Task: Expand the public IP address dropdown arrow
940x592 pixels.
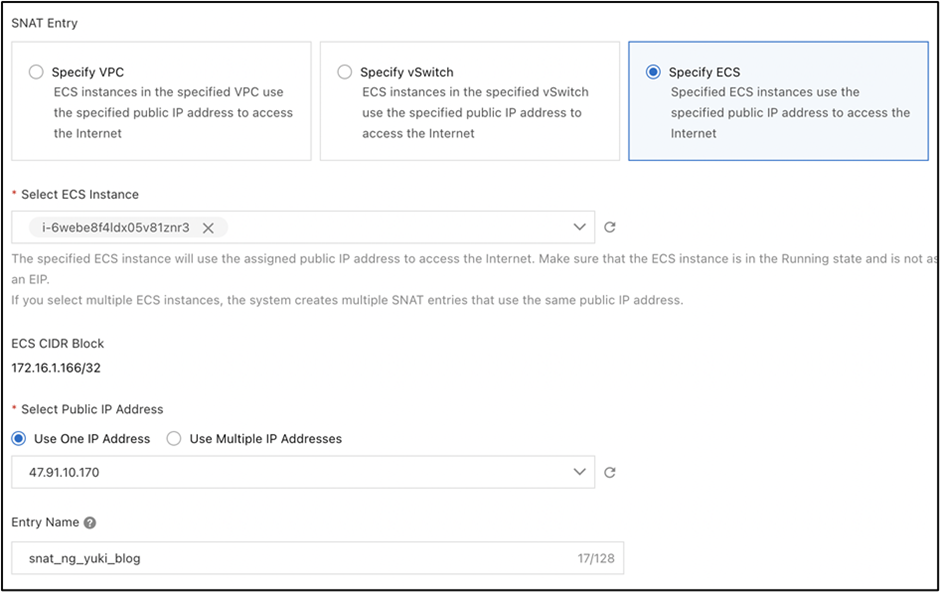Action: [579, 471]
